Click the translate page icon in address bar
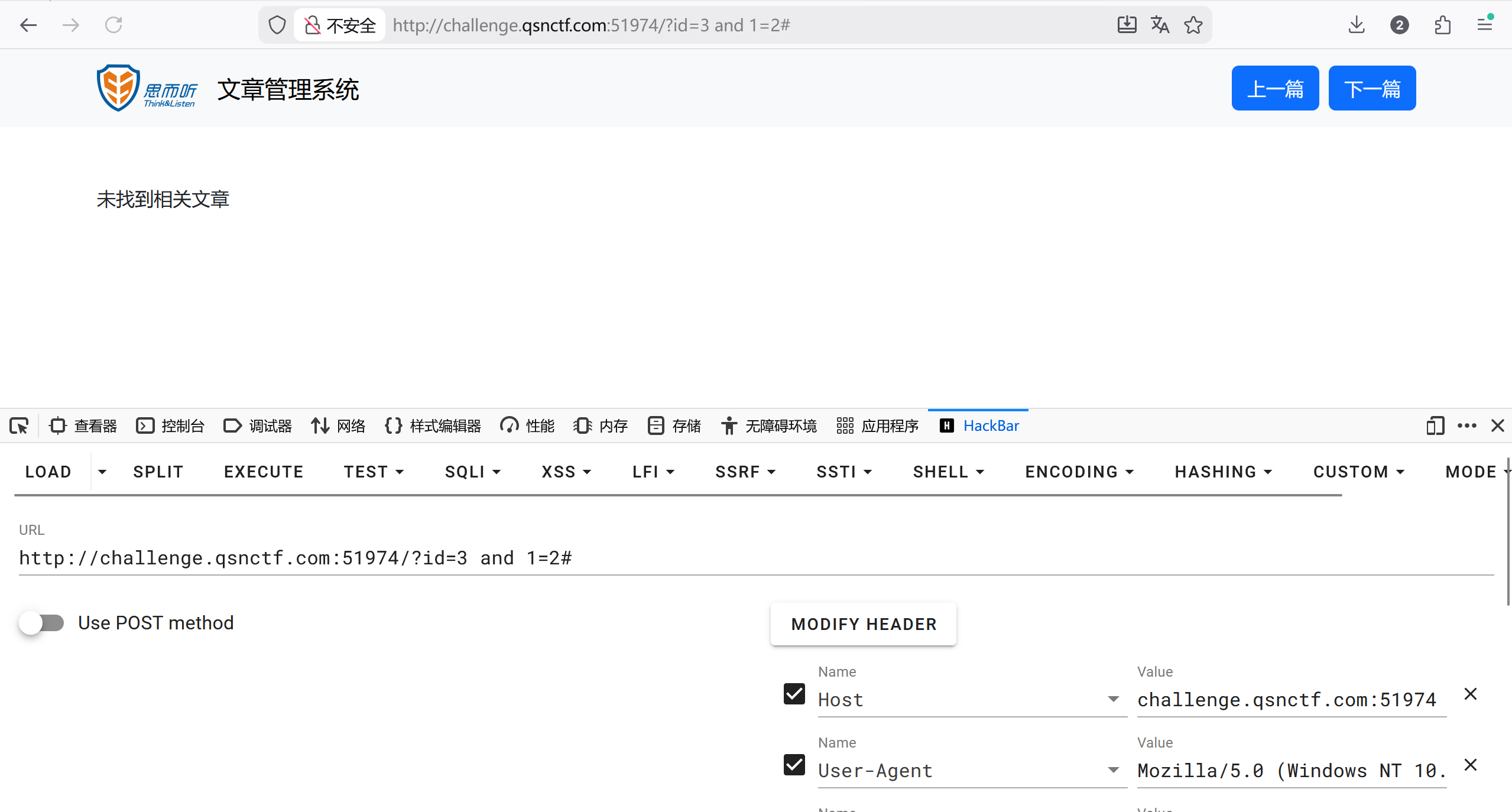Screen dimensions: 1512x812 [1160, 25]
